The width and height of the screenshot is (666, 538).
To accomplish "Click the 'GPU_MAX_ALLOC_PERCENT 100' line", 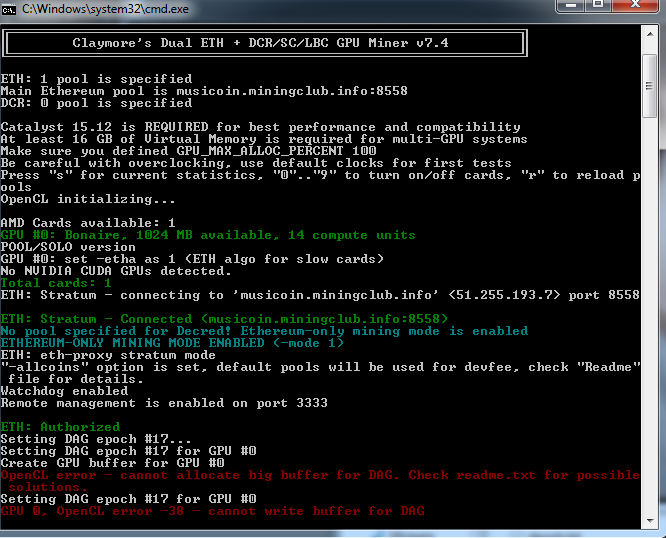I will (189, 151).
